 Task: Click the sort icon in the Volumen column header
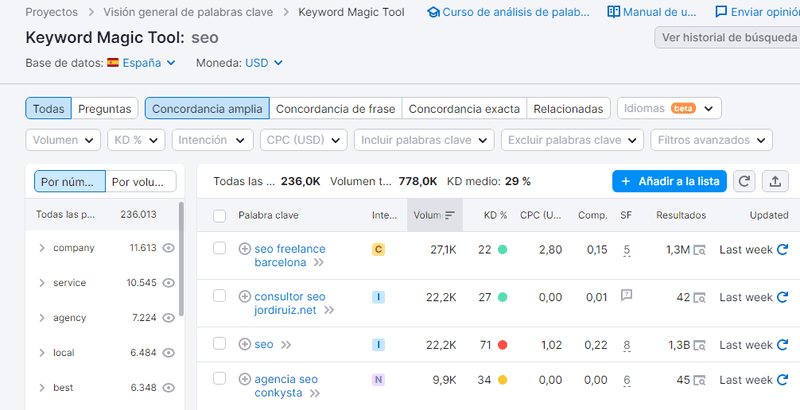[x=449, y=215]
